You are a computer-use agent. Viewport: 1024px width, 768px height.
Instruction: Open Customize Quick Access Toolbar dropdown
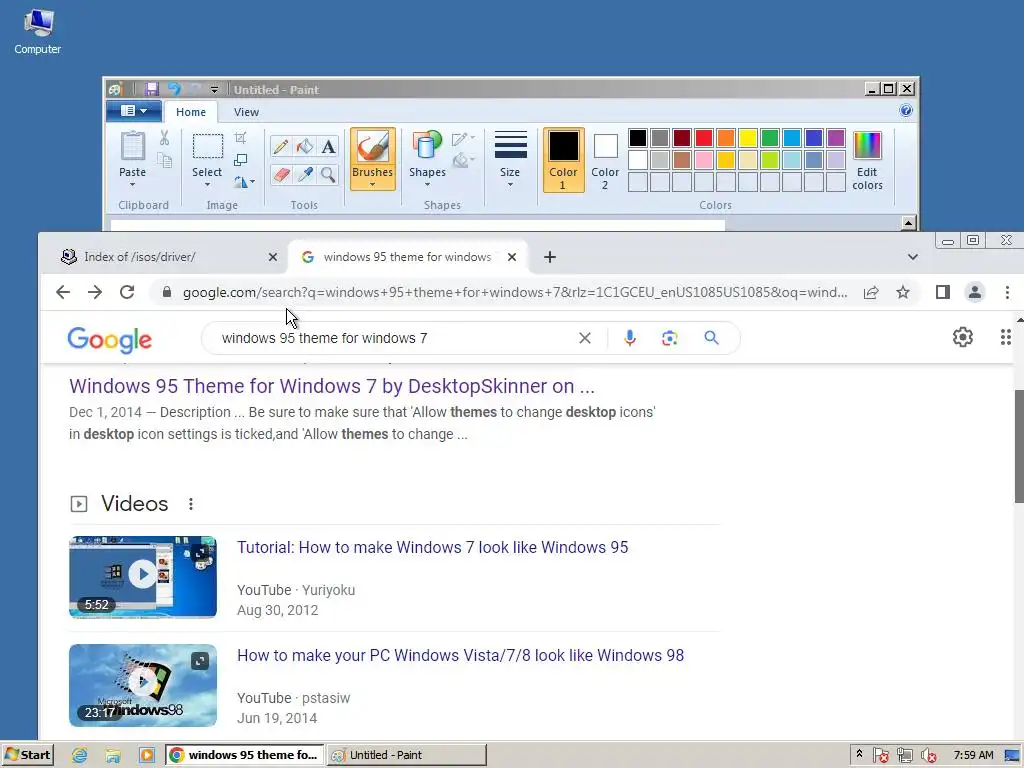pyautogui.click(x=214, y=89)
